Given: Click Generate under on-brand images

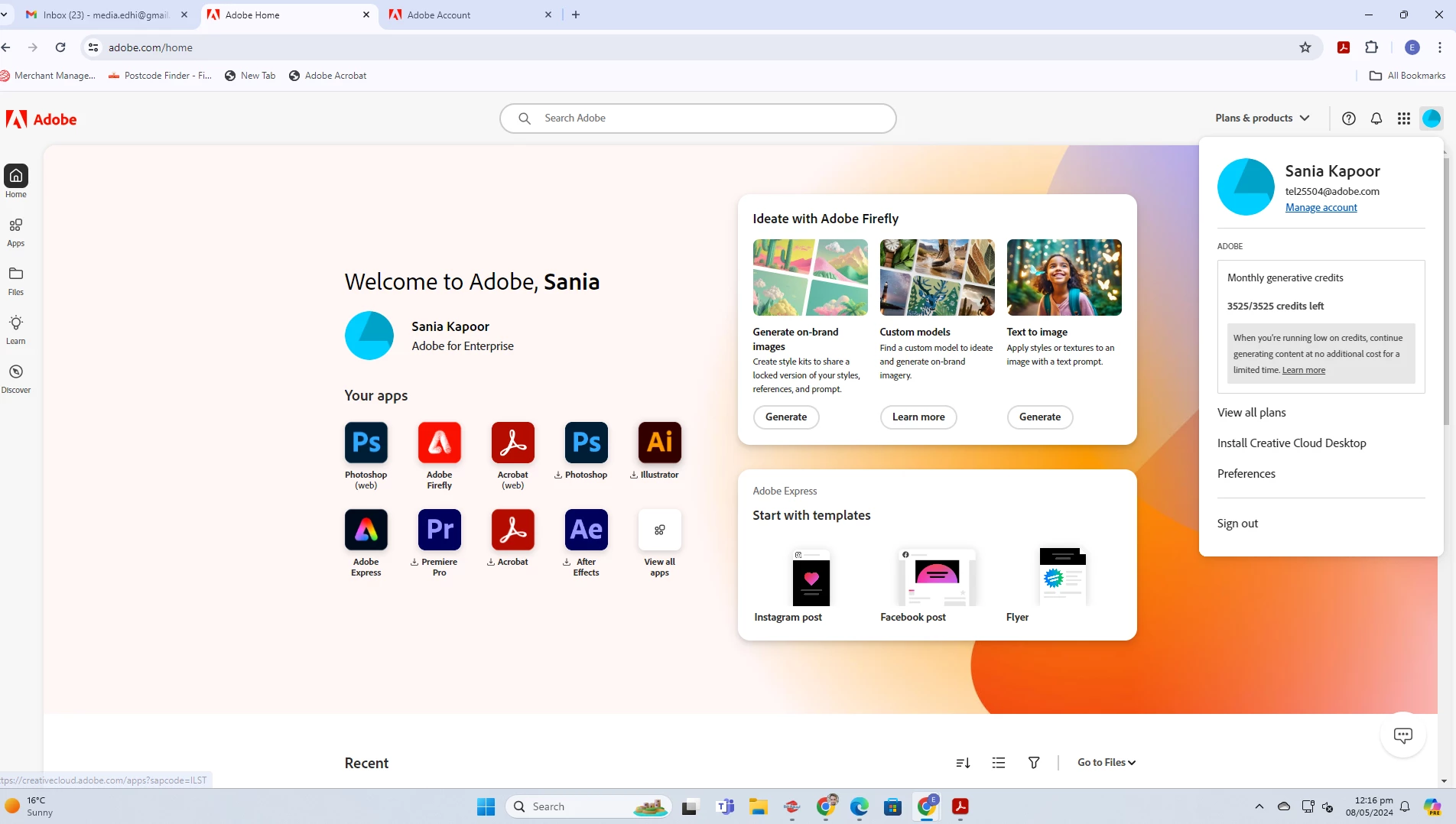Looking at the screenshot, I should pyautogui.click(x=785, y=417).
